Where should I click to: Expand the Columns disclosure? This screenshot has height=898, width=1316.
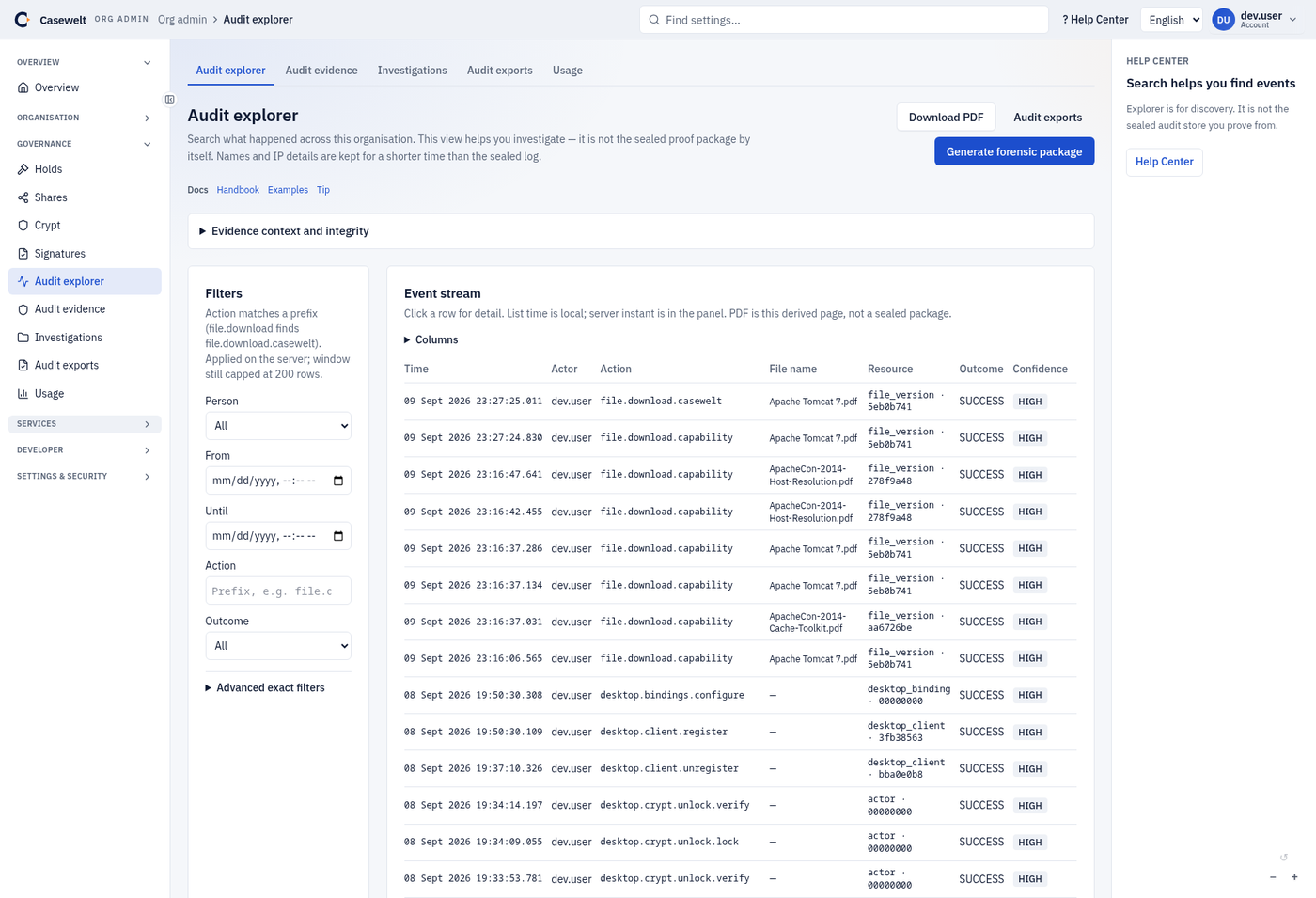pos(431,339)
